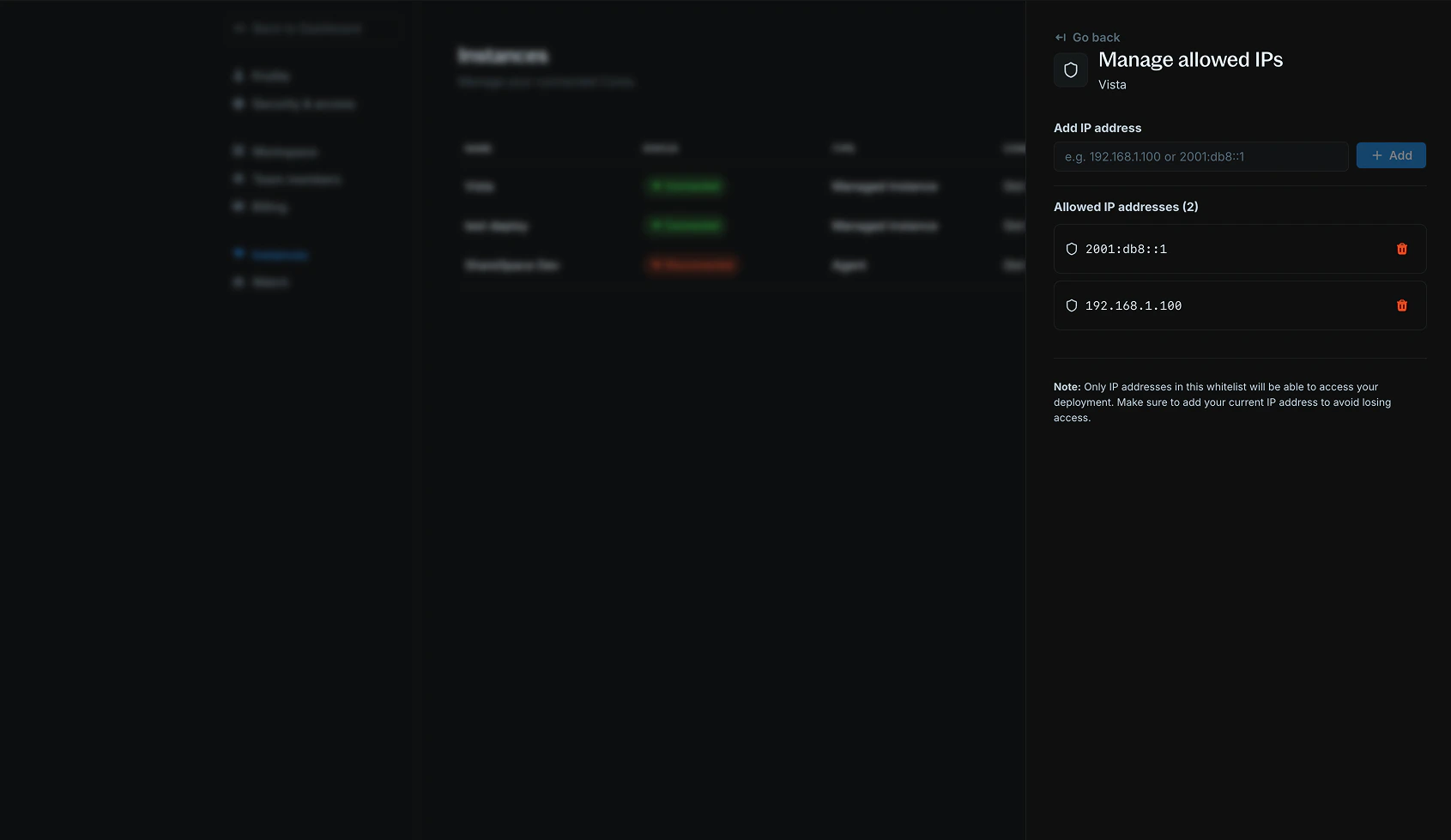The height and width of the screenshot is (840, 1451).
Task: Delete the 2001:db8::1 IP address
Action: point(1402,249)
